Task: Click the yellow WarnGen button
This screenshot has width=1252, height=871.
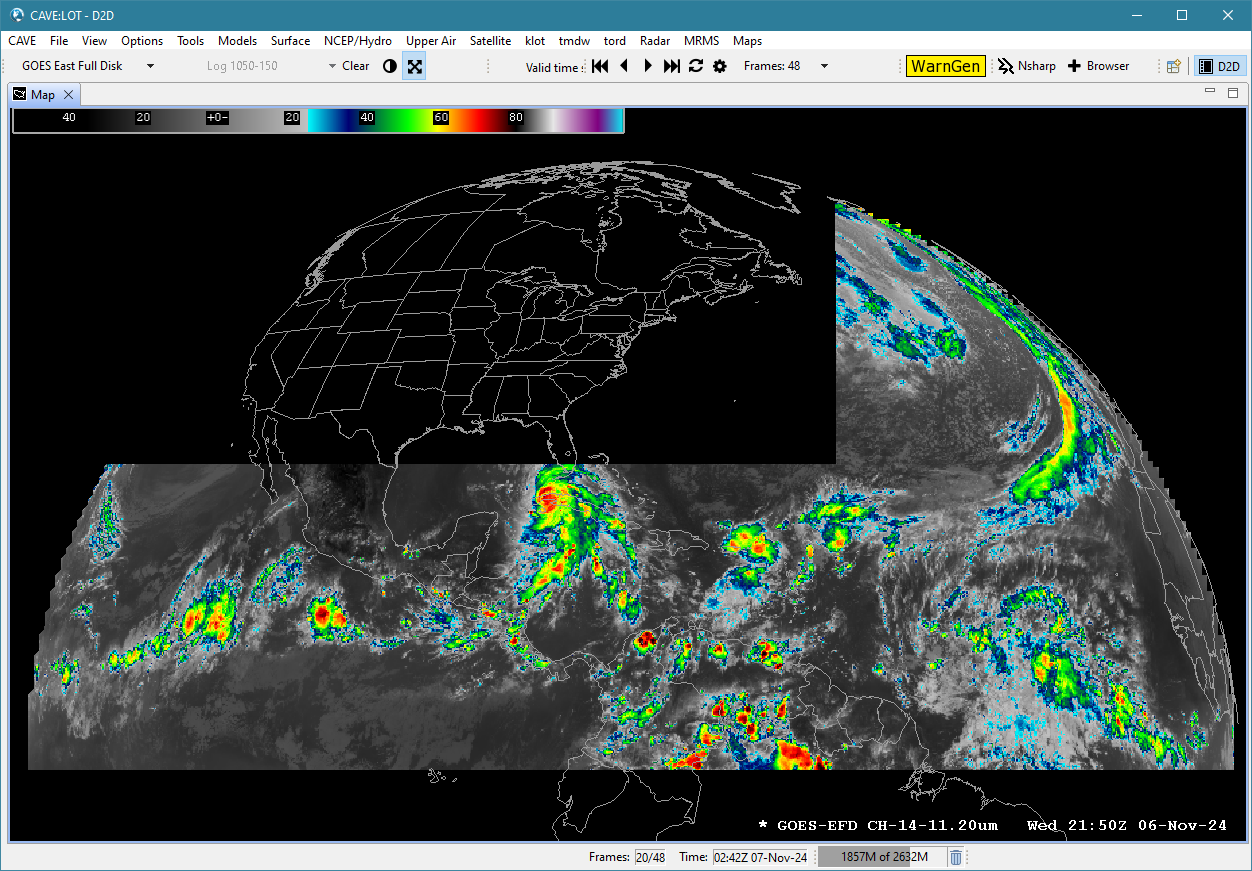Action: [x=945, y=66]
